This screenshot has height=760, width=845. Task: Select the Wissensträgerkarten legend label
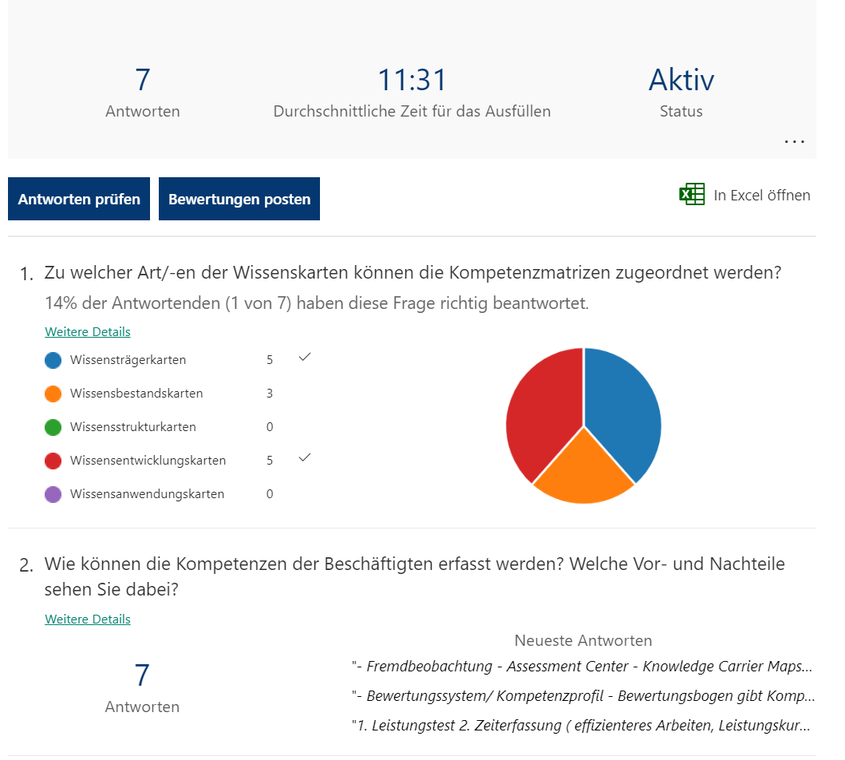pyautogui.click(x=128, y=360)
